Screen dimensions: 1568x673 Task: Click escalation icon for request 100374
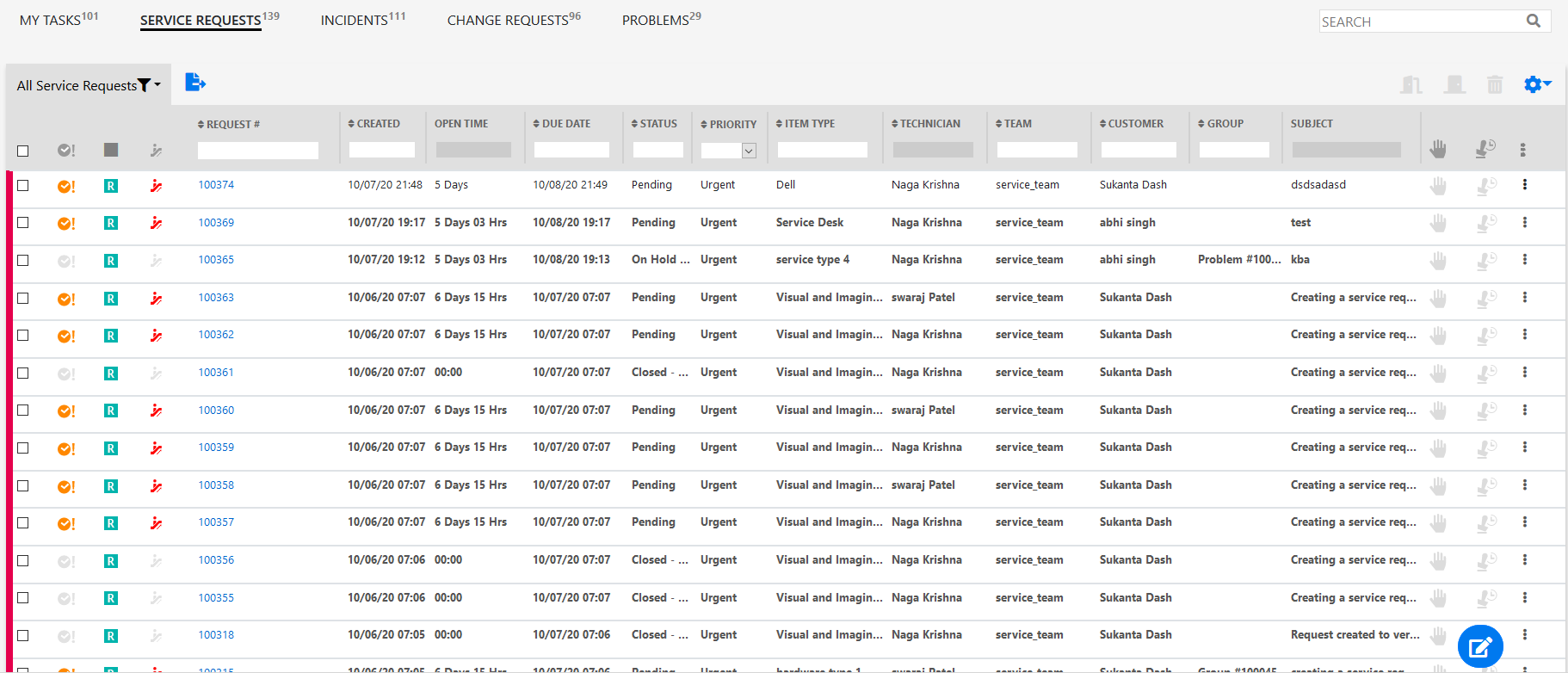click(156, 186)
